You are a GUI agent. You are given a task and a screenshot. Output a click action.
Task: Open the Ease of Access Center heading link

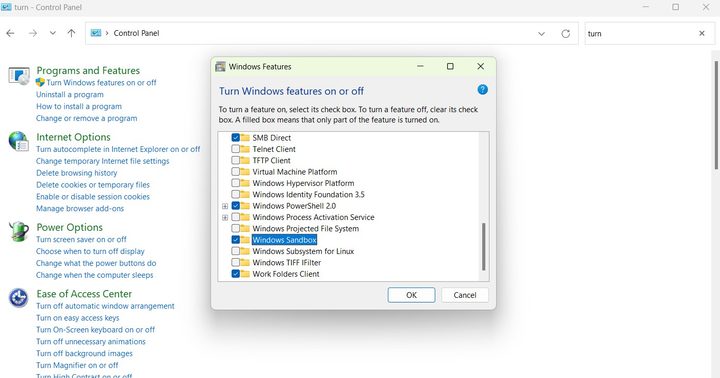tap(84, 293)
